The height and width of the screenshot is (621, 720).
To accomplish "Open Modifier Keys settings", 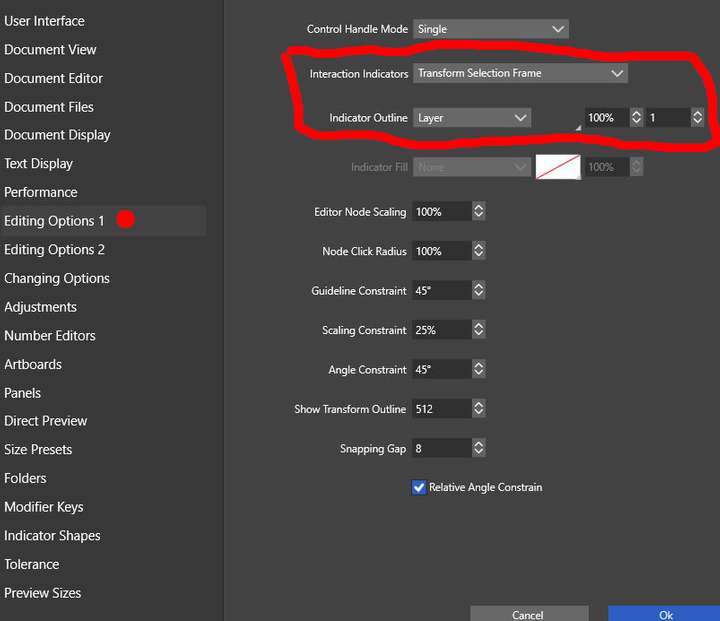I will pos(44,507).
